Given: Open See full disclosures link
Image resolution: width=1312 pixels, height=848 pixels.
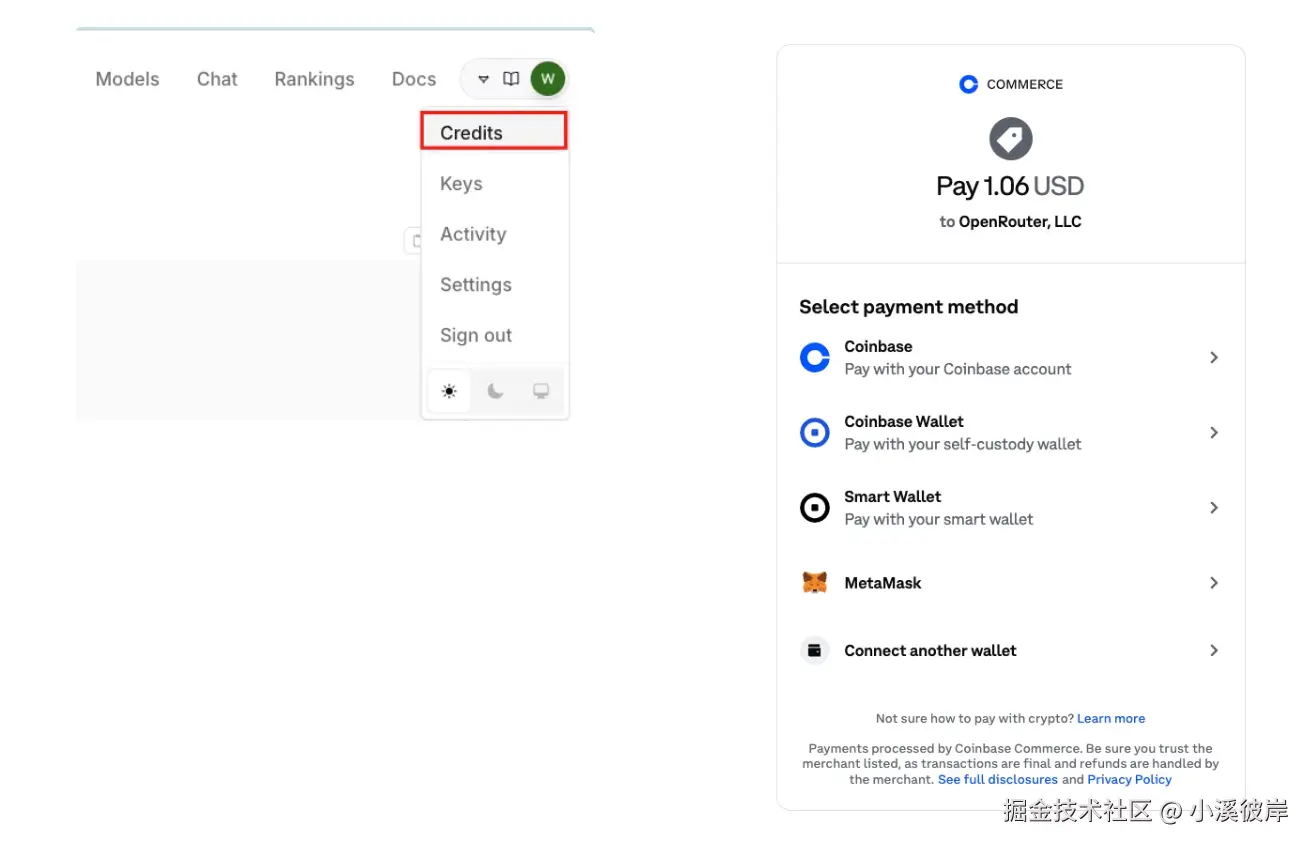Looking at the screenshot, I should (x=998, y=779).
